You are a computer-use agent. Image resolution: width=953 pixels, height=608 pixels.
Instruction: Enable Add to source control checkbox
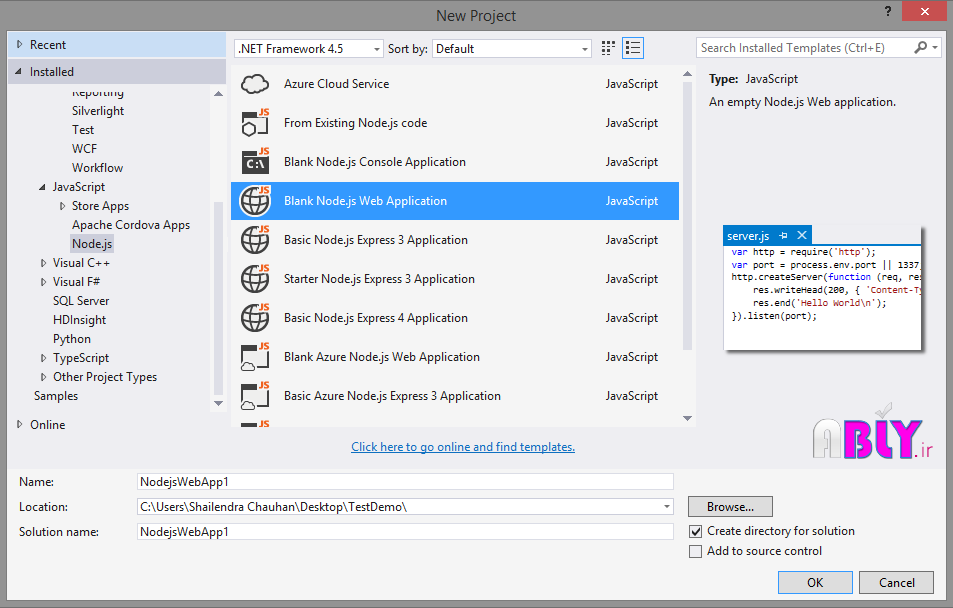[695, 551]
